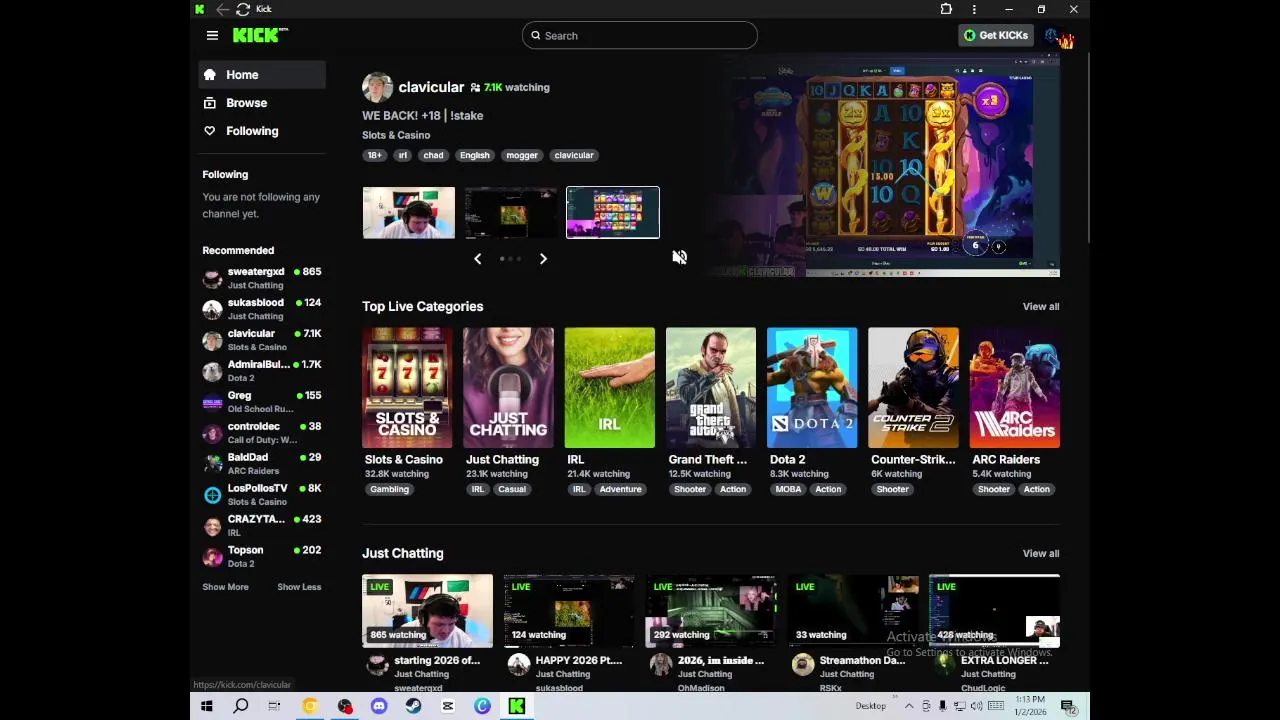
Task: View all Top Live Categories
Action: point(1041,307)
